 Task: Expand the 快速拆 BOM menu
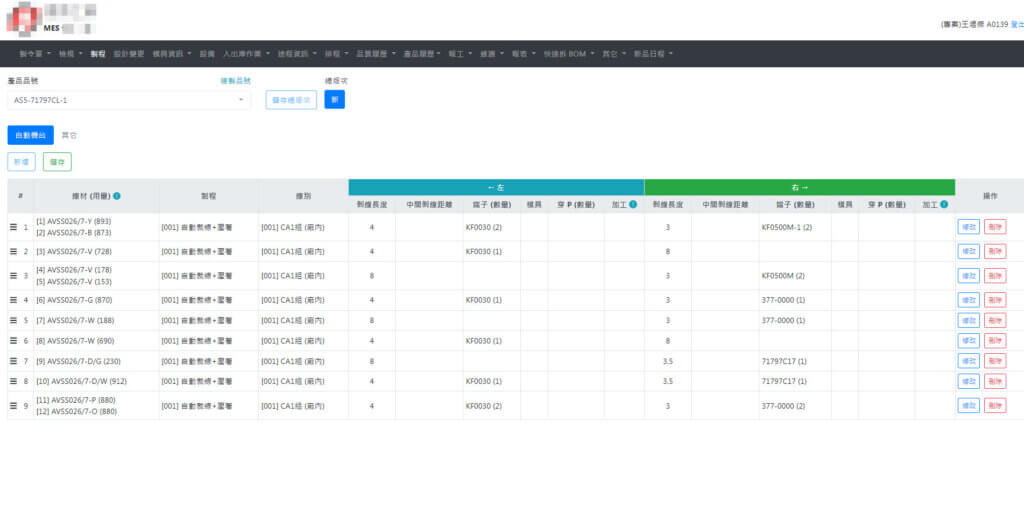pos(567,53)
